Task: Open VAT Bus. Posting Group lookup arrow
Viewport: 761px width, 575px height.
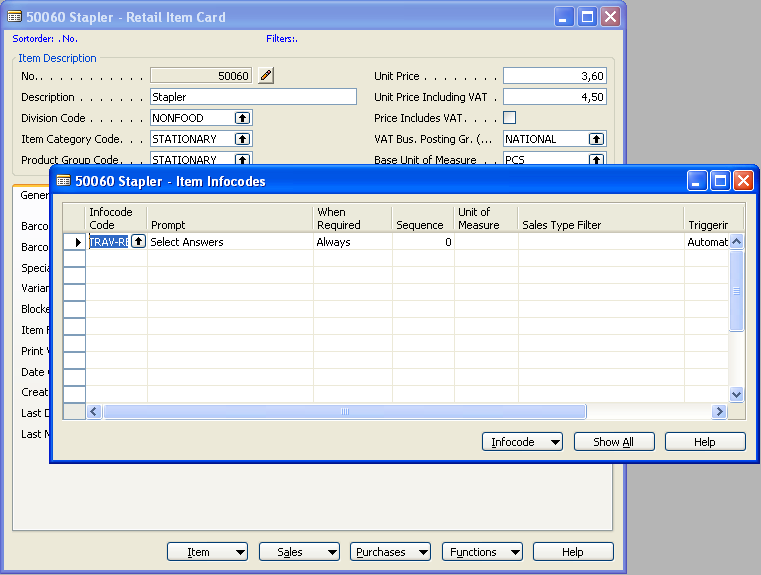Action: coord(596,139)
